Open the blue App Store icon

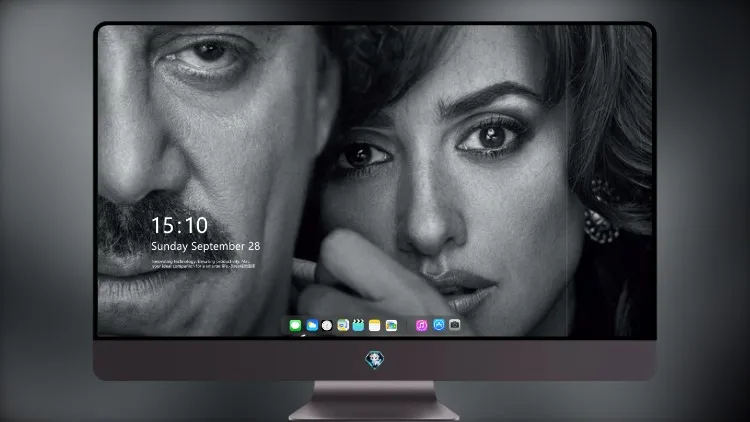[x=439, y=325]
